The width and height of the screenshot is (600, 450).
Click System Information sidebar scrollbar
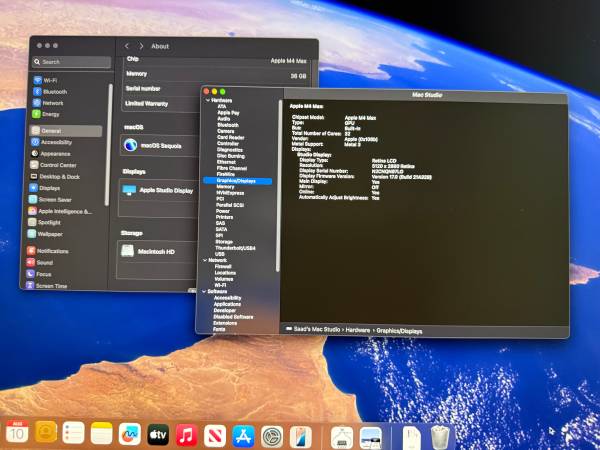tap(279, 186)
